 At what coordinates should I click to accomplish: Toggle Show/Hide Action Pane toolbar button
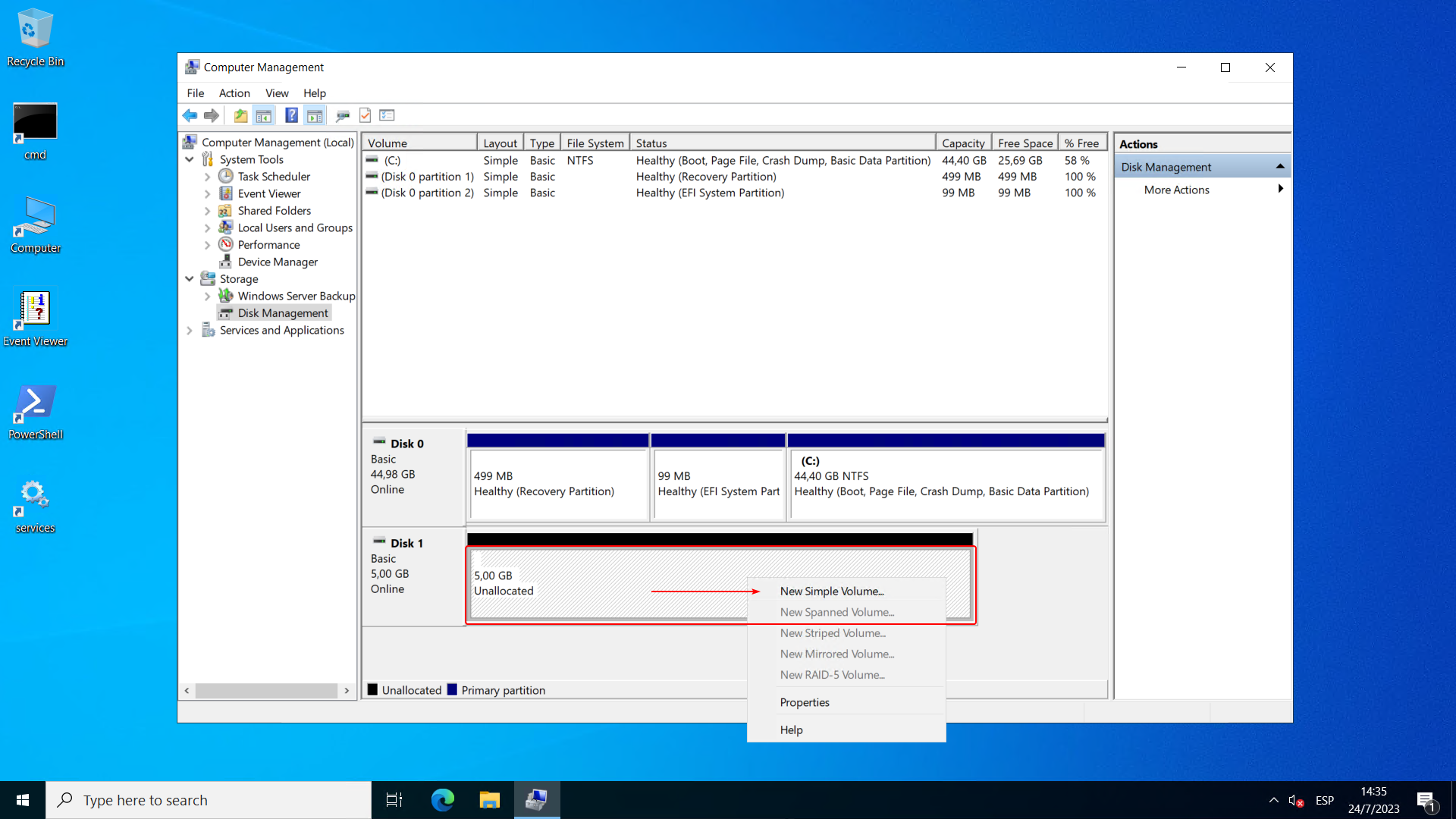315,115
